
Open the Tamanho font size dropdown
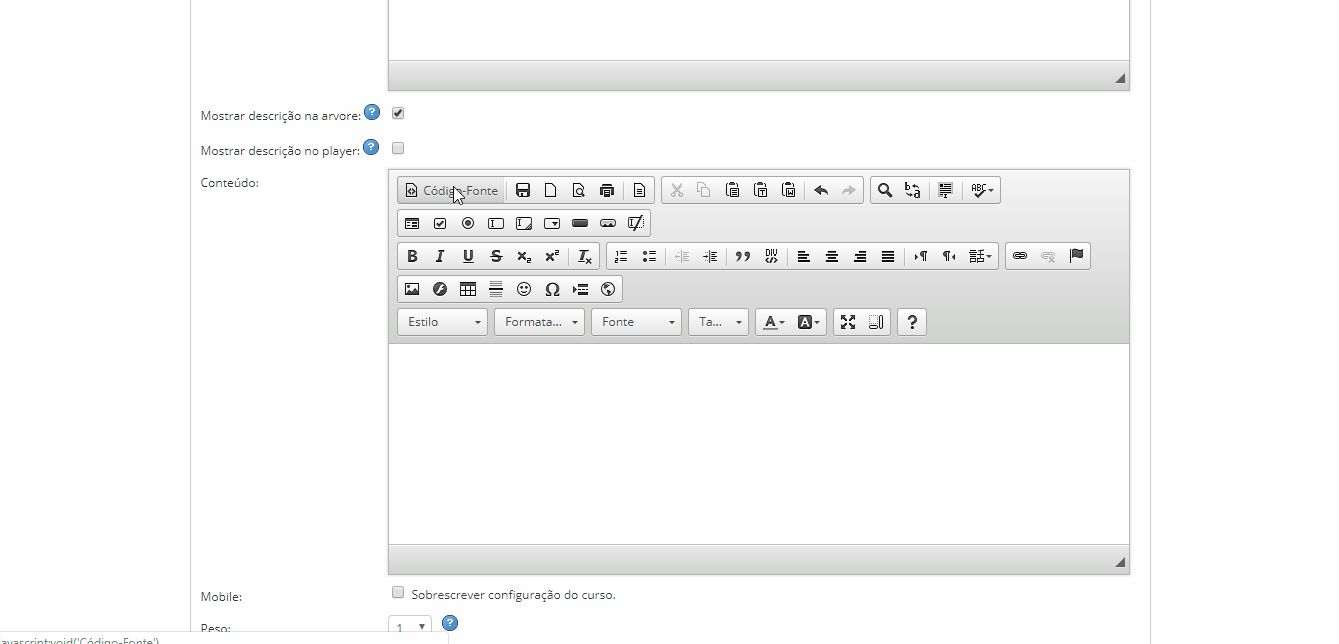[x=719, y=322]
